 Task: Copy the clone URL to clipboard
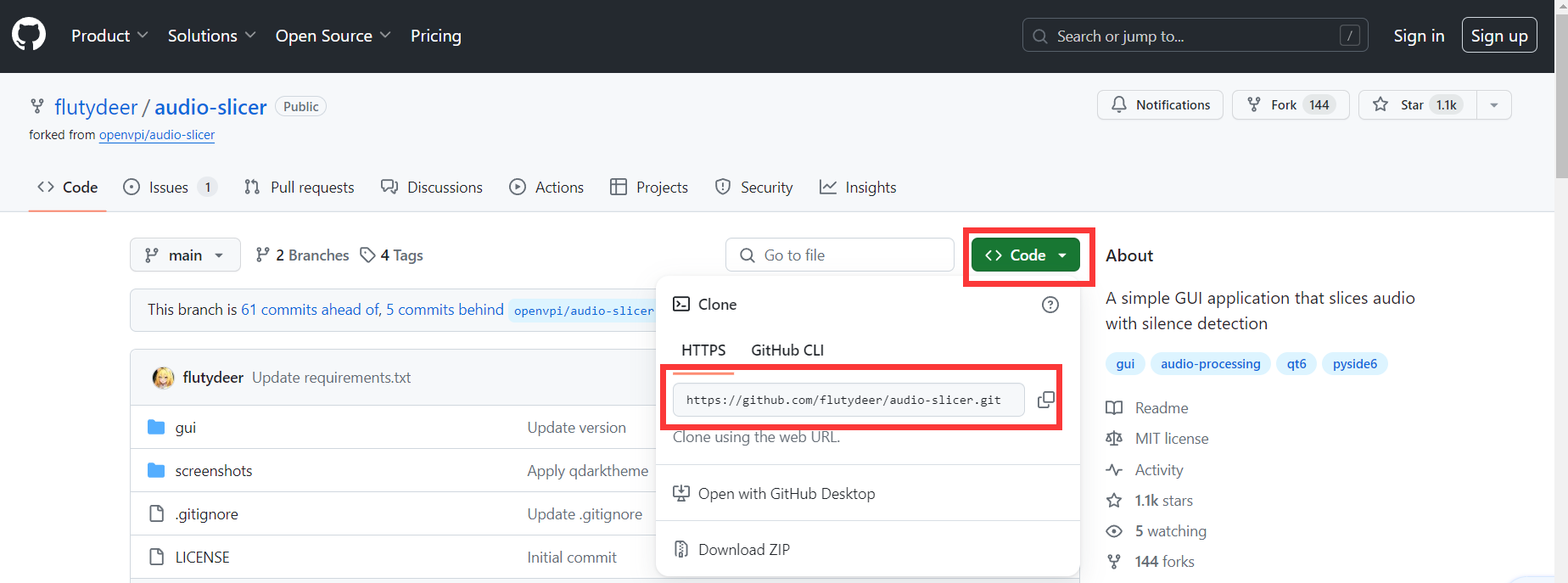[x=1046, y=400]
